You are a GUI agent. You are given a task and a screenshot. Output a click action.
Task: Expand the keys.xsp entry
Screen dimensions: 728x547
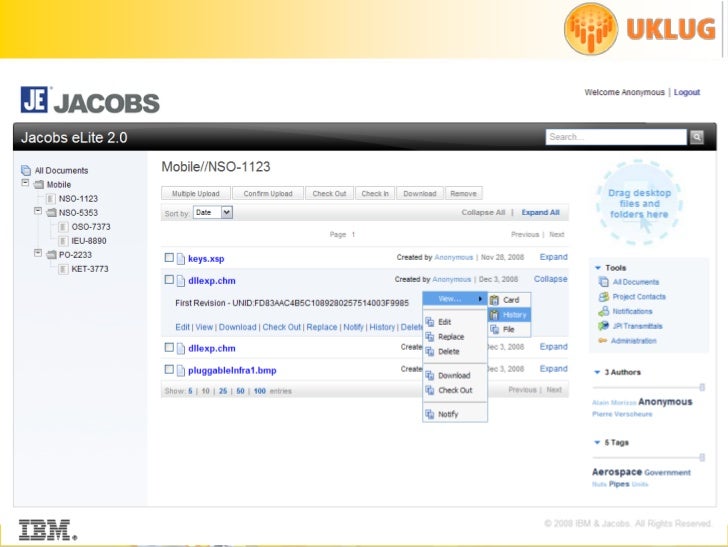pos(553,257)
